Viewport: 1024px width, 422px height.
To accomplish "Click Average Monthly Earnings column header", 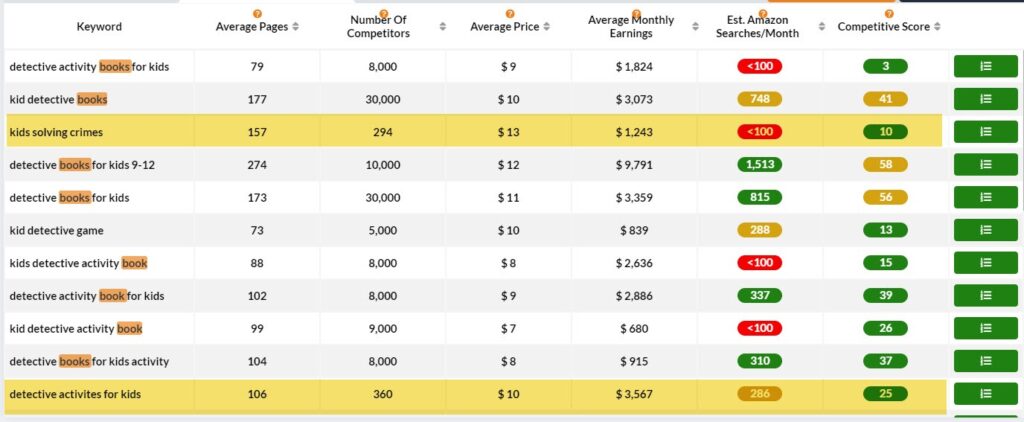I will coord(631,27).
